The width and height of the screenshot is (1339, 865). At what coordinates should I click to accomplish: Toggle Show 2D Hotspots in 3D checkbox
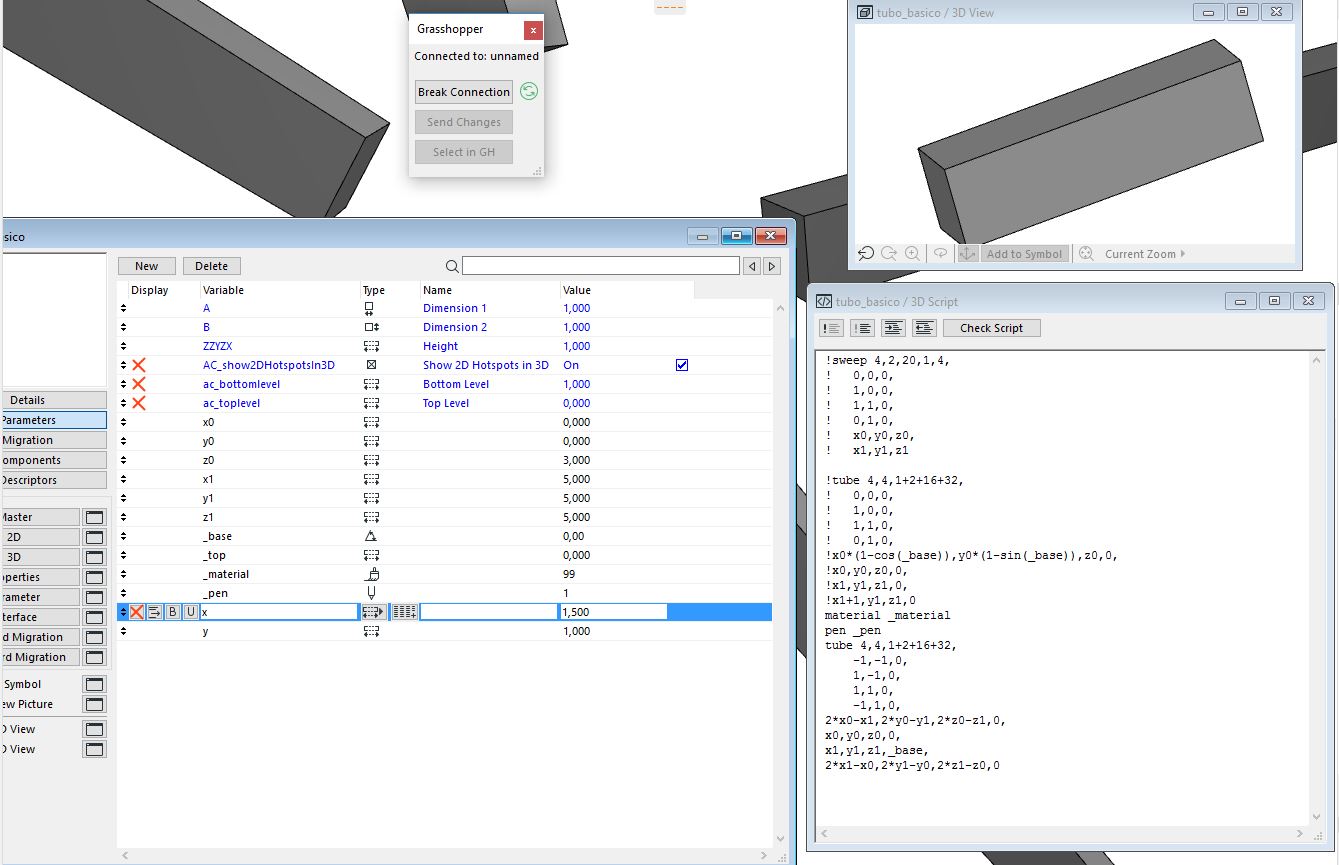(x=682, y=365)
